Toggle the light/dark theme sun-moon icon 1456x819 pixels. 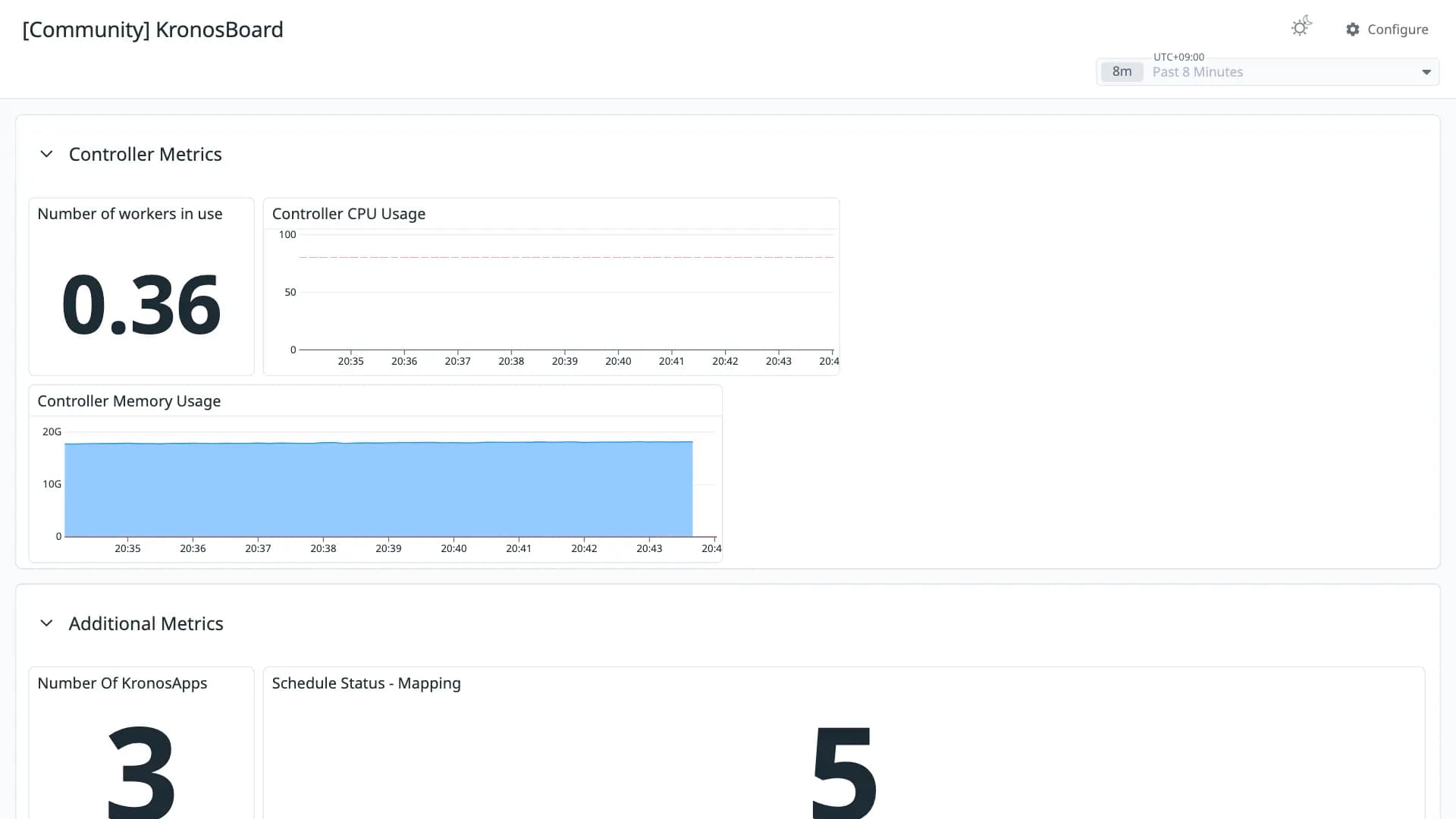(1301, 27)
